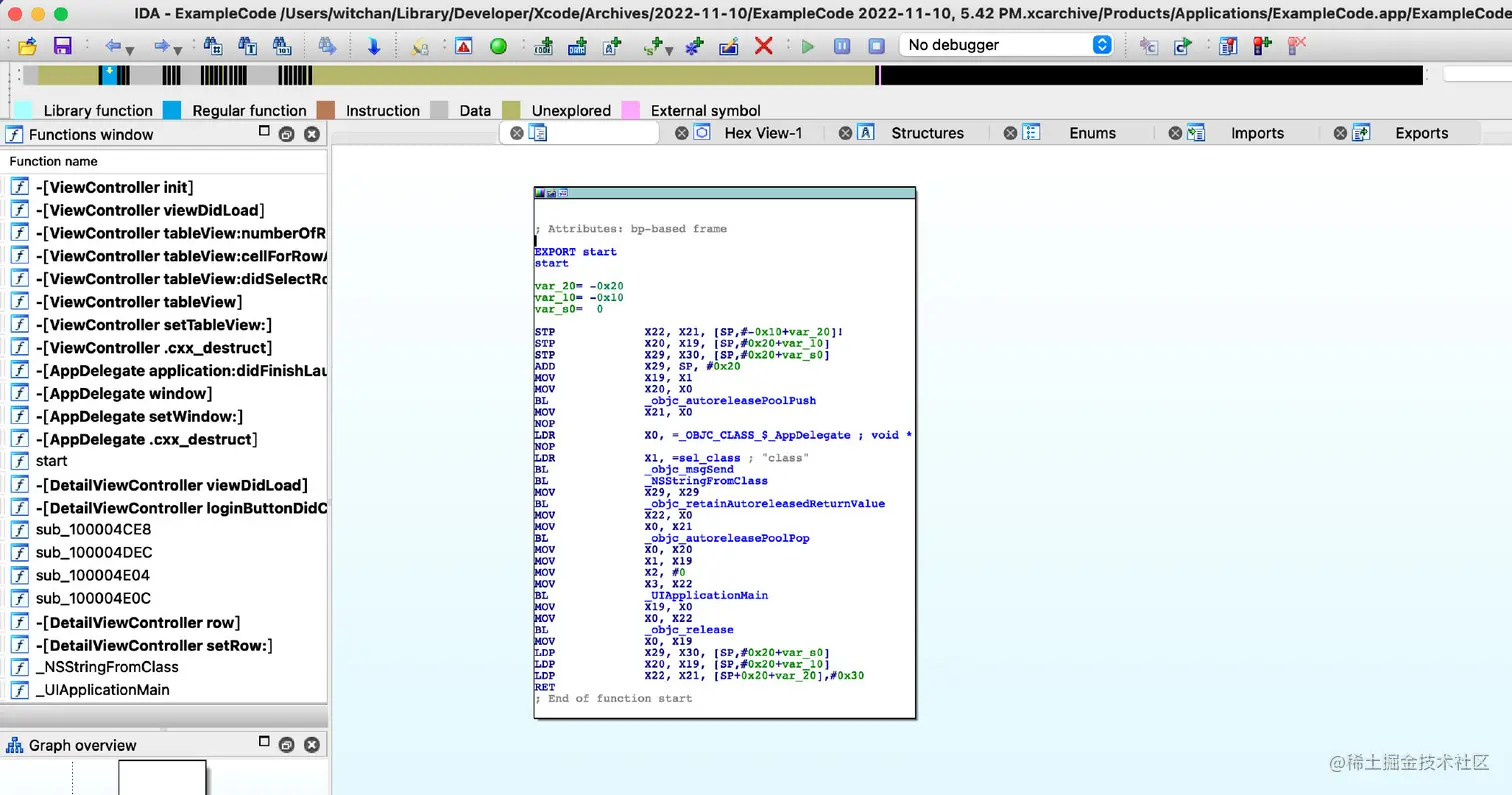Click the green 's' plus string icon

click(652, 46)
